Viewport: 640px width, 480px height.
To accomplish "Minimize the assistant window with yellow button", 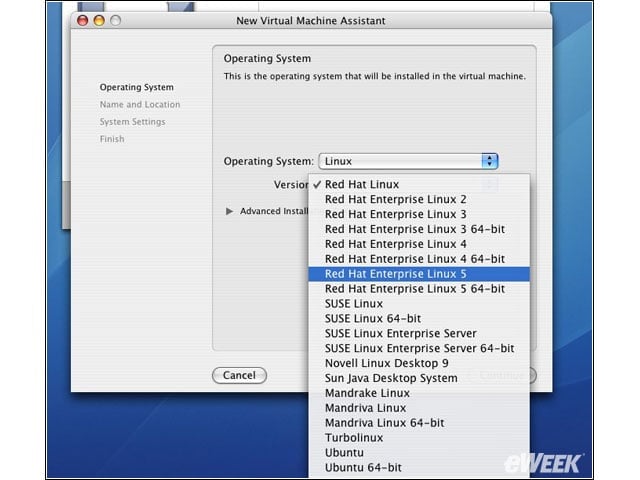I will tap(99, 20).
